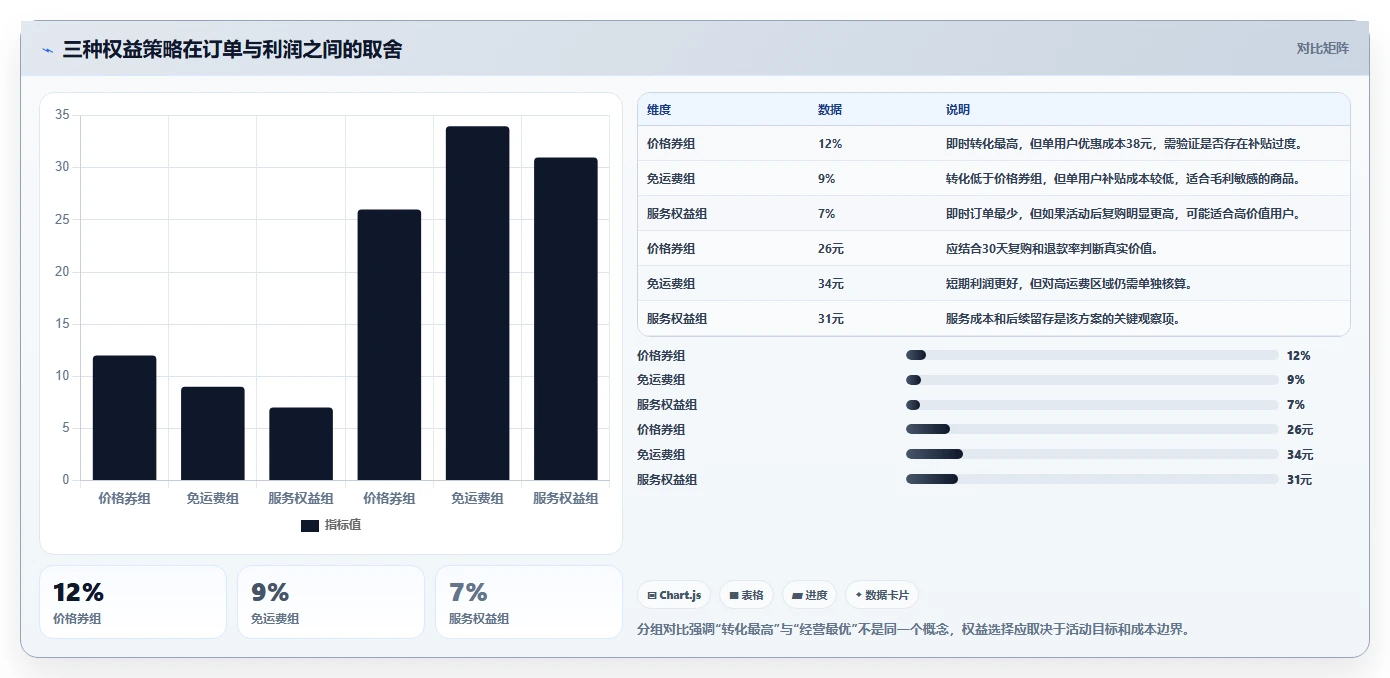Click the 20 label on the y-axis
The width and height of the screenshot is (1390, 678).
pos(62,272)
